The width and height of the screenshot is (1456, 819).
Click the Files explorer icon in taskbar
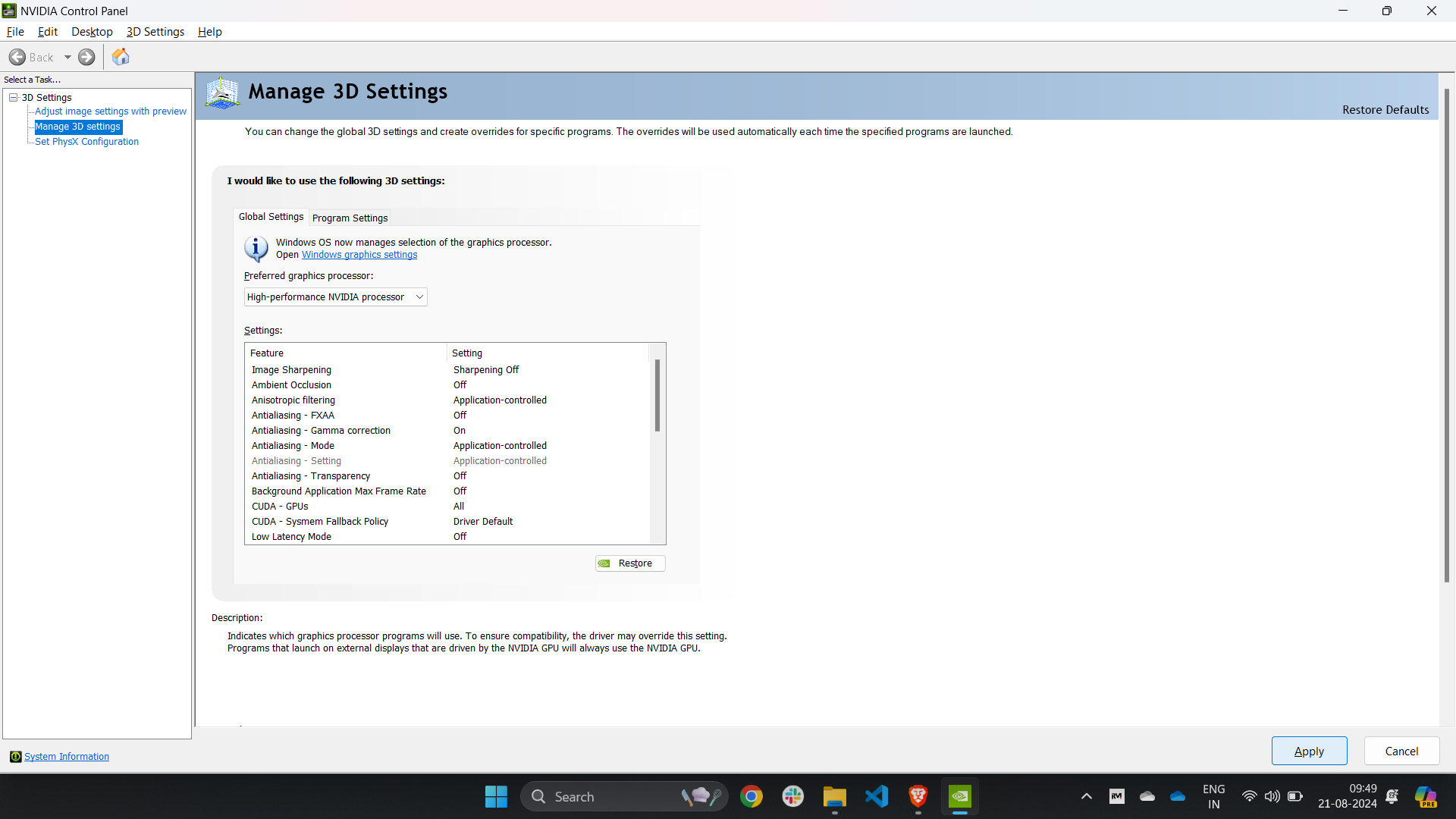click(836, 797)
